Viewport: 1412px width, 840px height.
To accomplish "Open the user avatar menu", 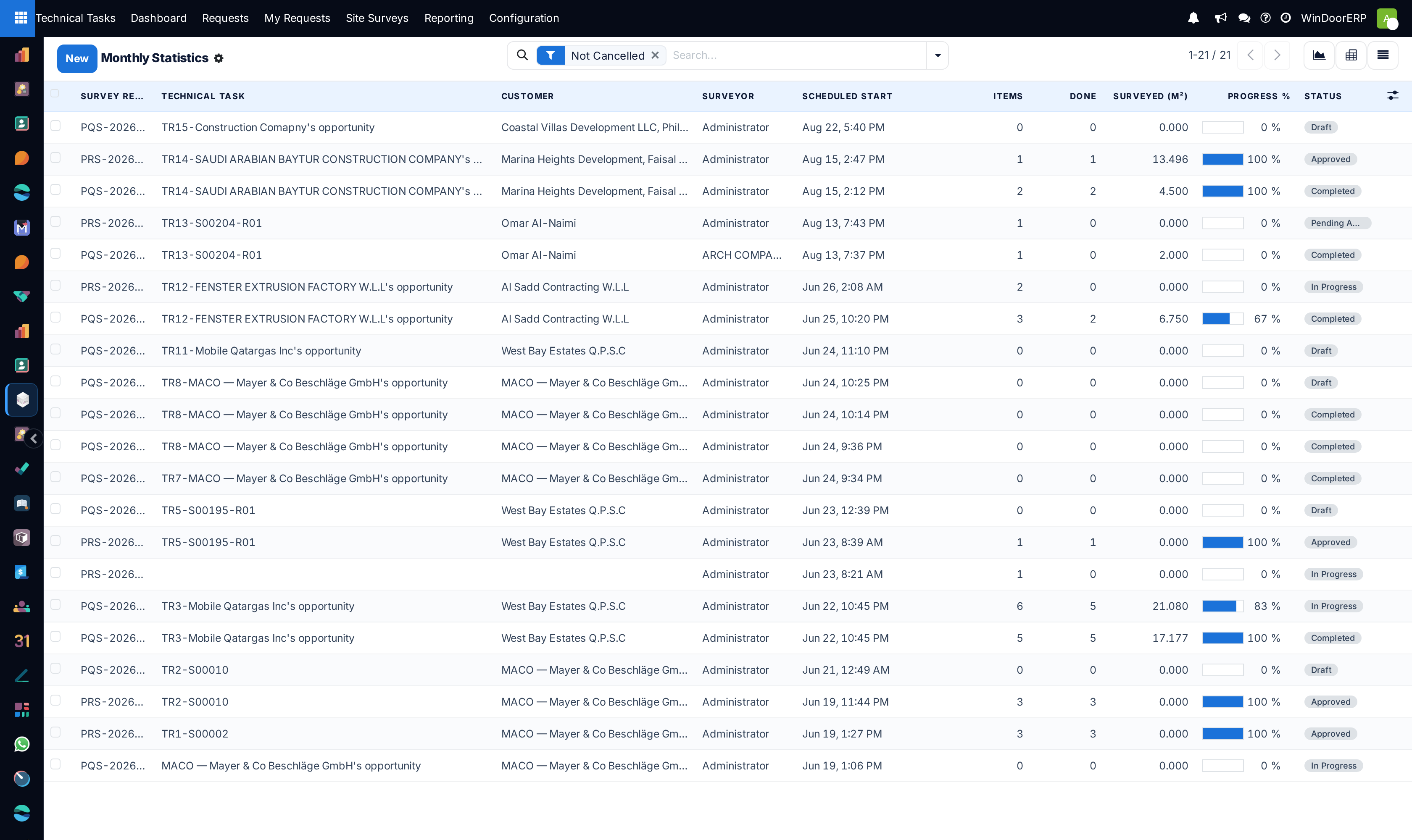I will 1386,18.
